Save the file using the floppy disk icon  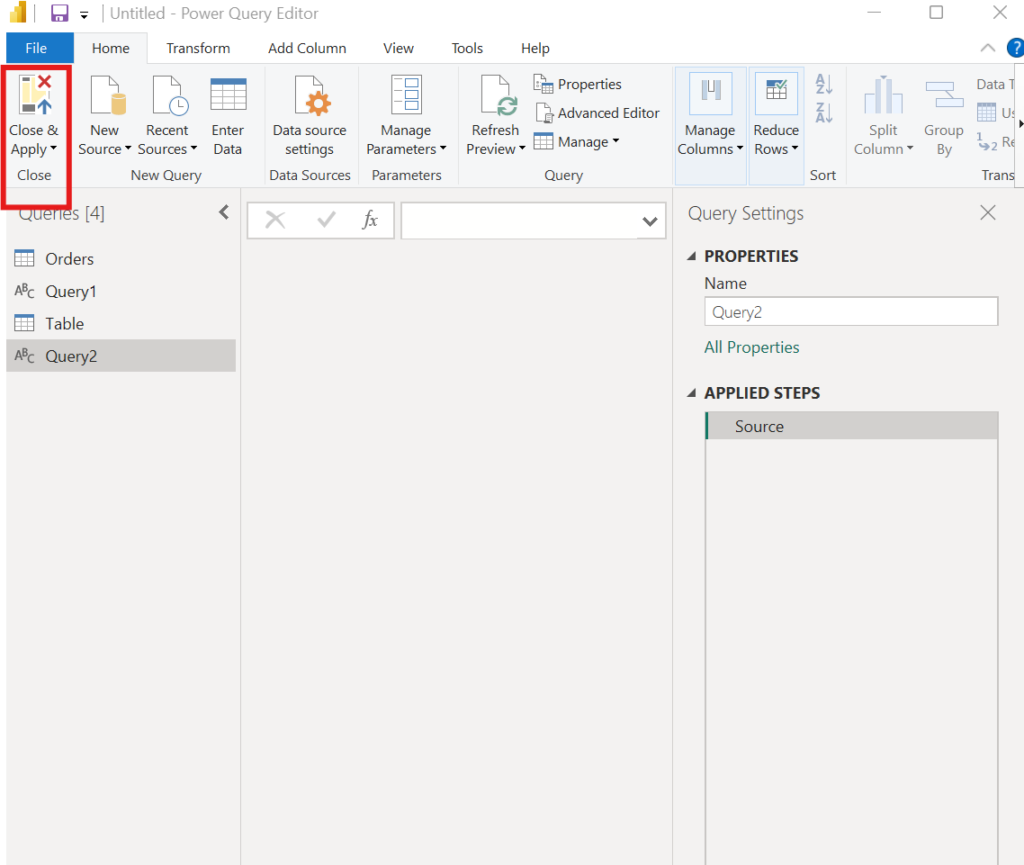tap(59, 13)
